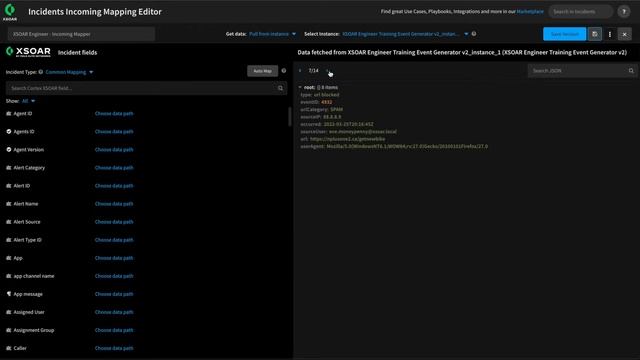Choose data path for Alert Type ID

pyautogui.click(x=114, y=240)
